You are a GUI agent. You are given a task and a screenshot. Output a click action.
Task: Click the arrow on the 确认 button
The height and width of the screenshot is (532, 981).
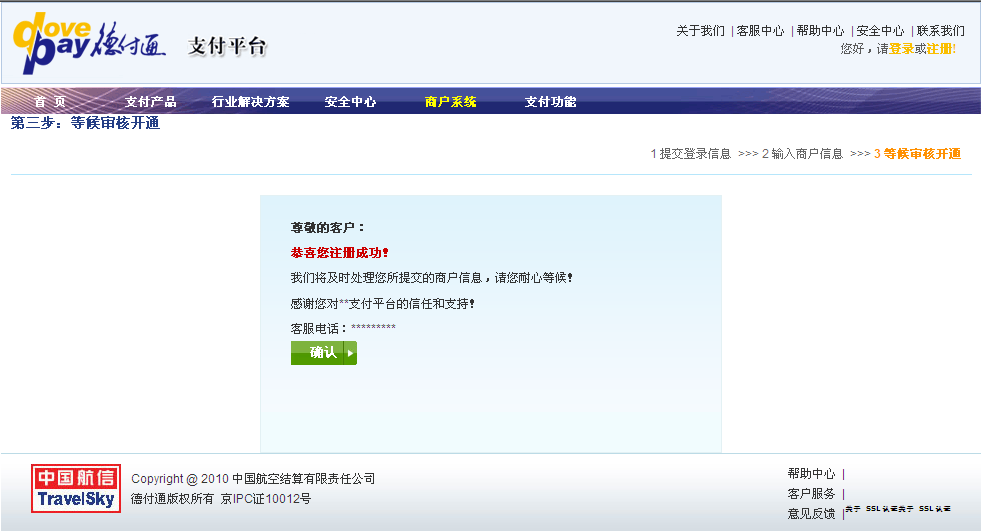click(350, 353)
